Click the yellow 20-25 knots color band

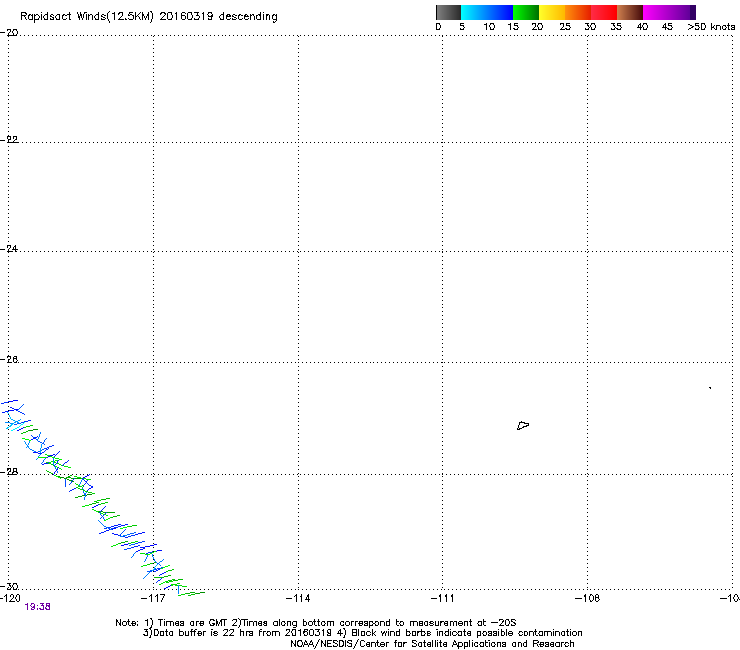[552, 12]
